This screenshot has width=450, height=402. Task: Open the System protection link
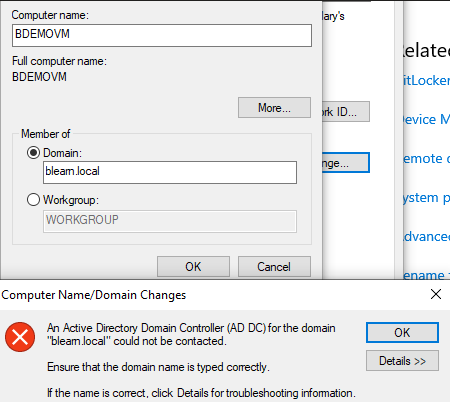(x=426, y=198)
